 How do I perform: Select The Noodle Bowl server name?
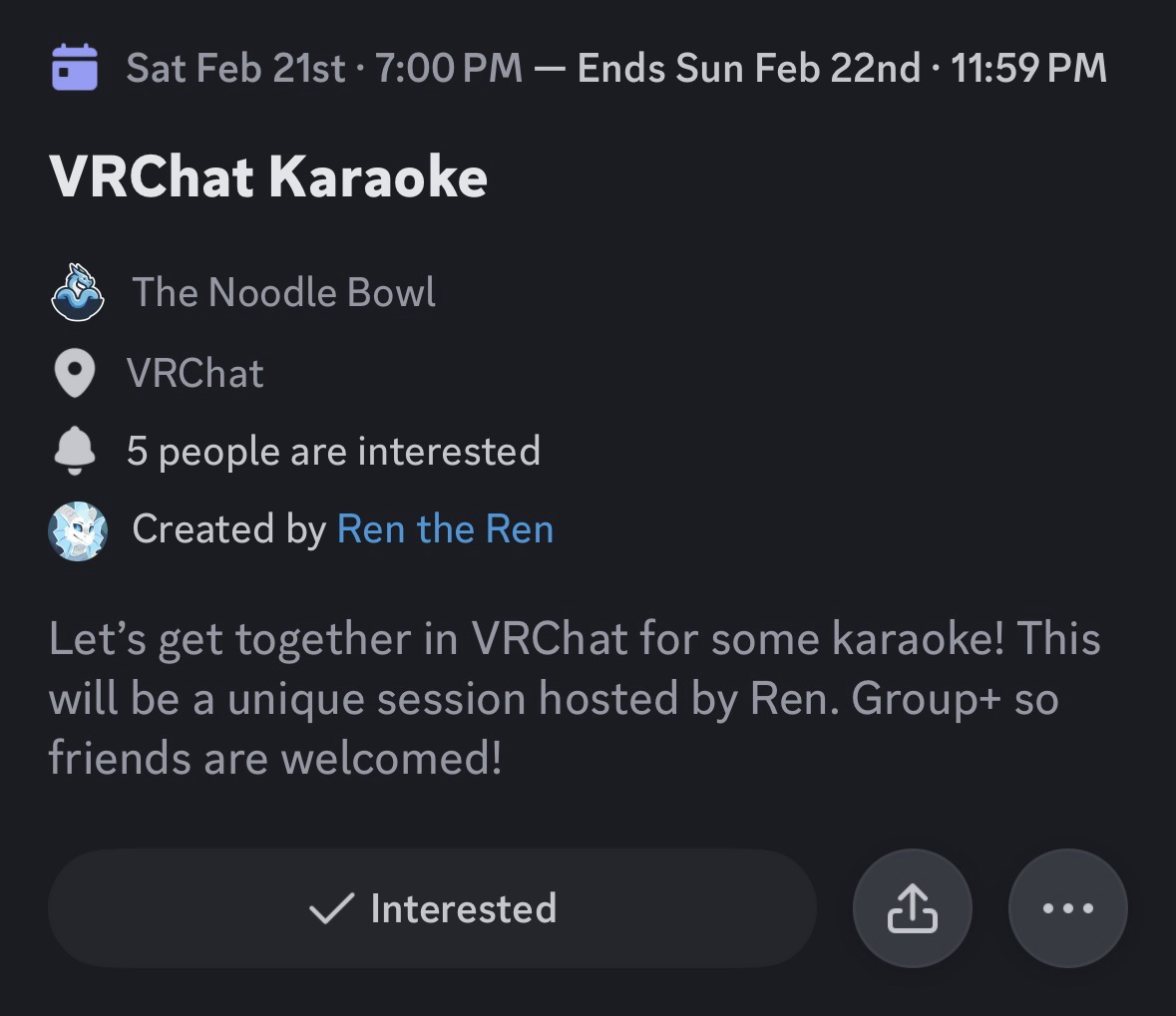[283, 293]
